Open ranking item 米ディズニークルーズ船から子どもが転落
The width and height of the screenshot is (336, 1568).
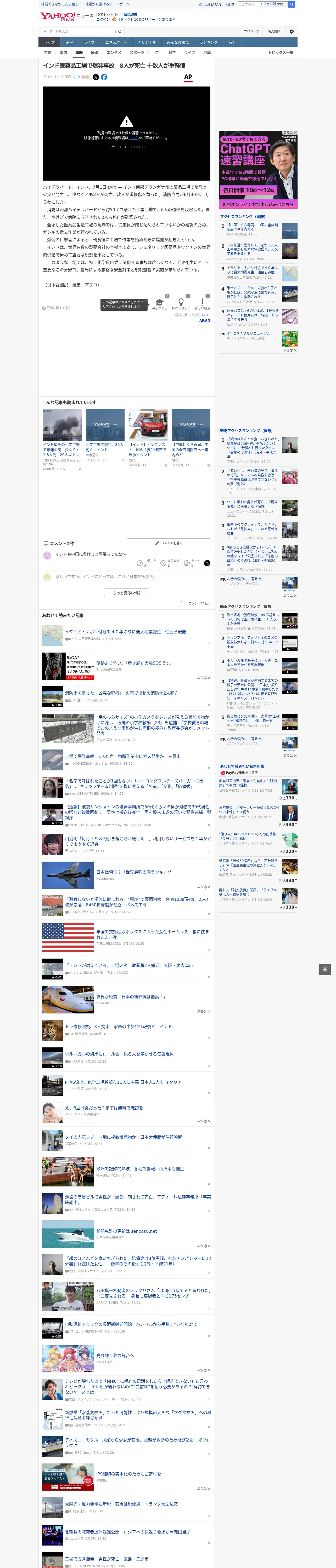coord(253,292)
